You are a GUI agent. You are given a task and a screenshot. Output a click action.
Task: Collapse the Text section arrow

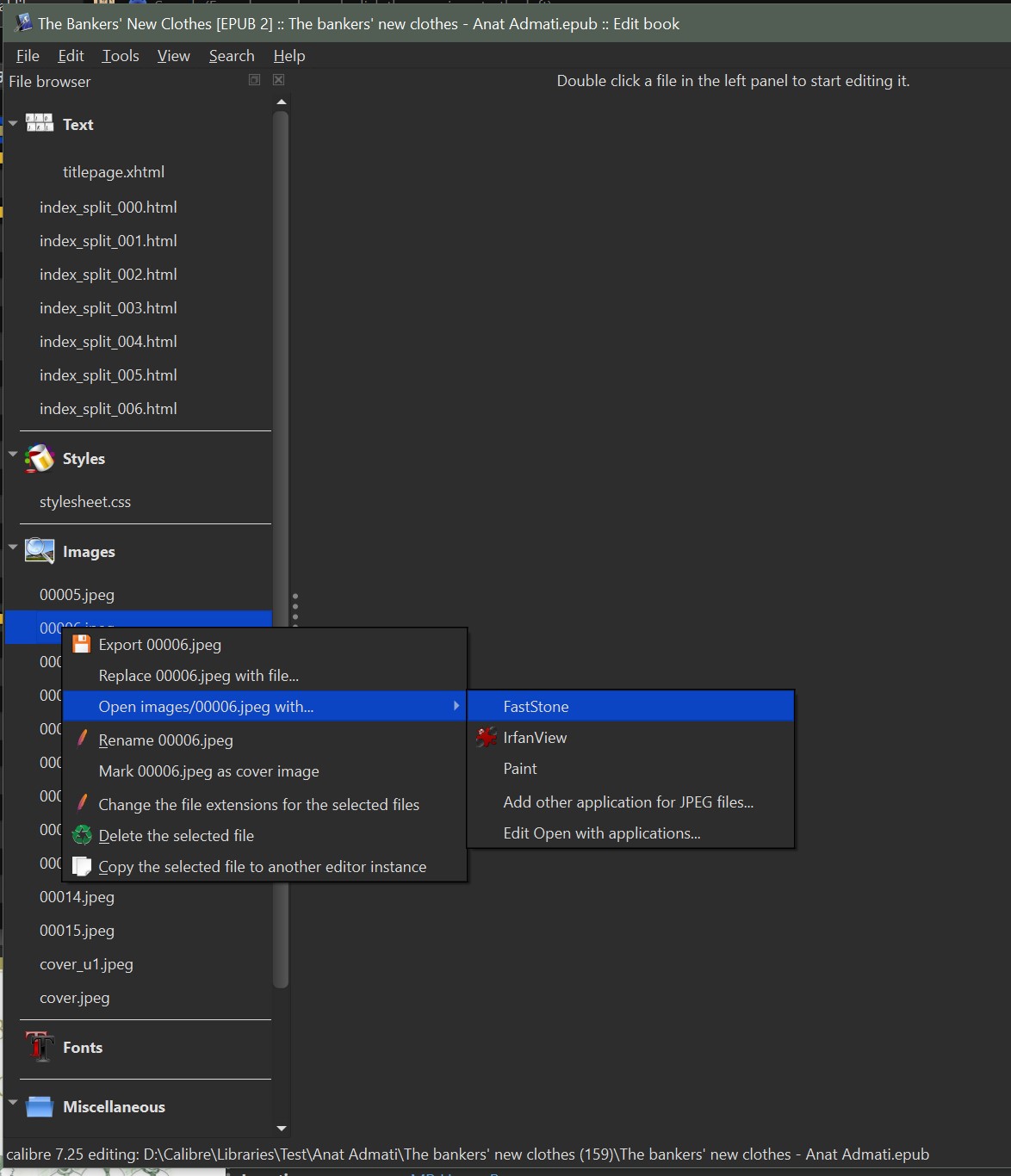[x=13, y=124]
